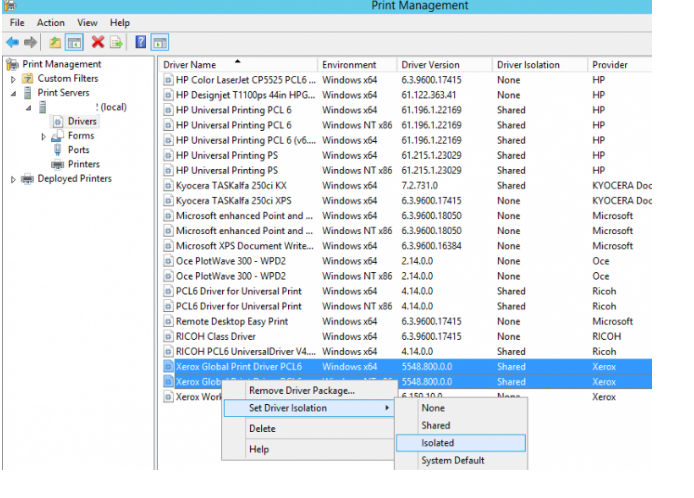Screen dimensions: 694x498
Task: Click driver icon of HP Color LaserJet CP5525
Action: coord(168,80)
